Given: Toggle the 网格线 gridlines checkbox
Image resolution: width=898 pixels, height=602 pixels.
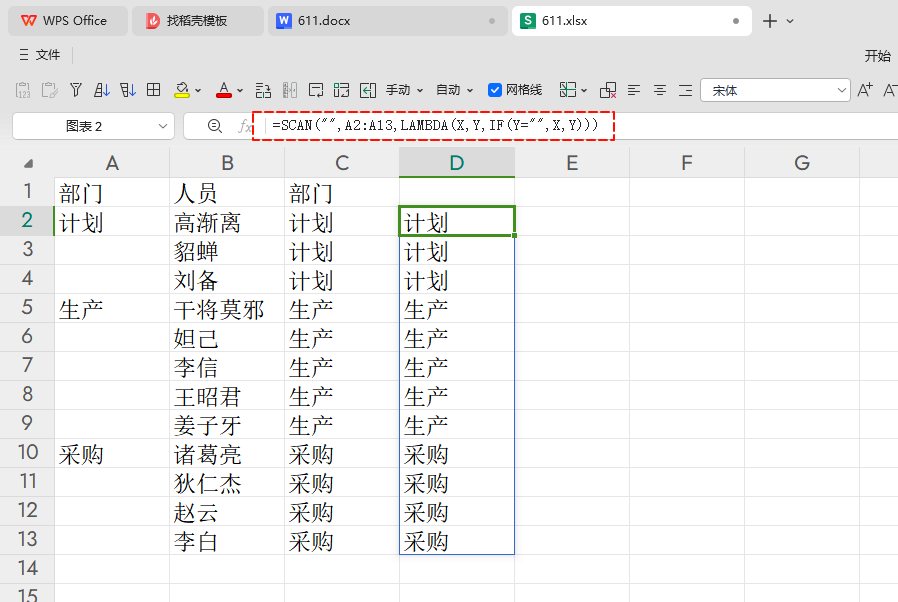Looking at the screenshot, I should click(495, 90).
